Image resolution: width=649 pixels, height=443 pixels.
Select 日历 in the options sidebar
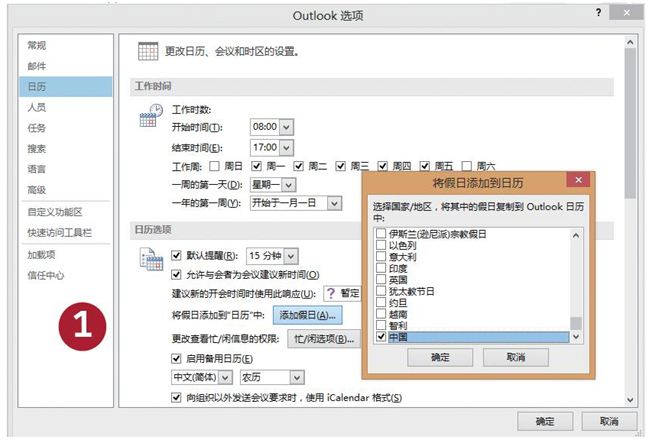[65, 87]
